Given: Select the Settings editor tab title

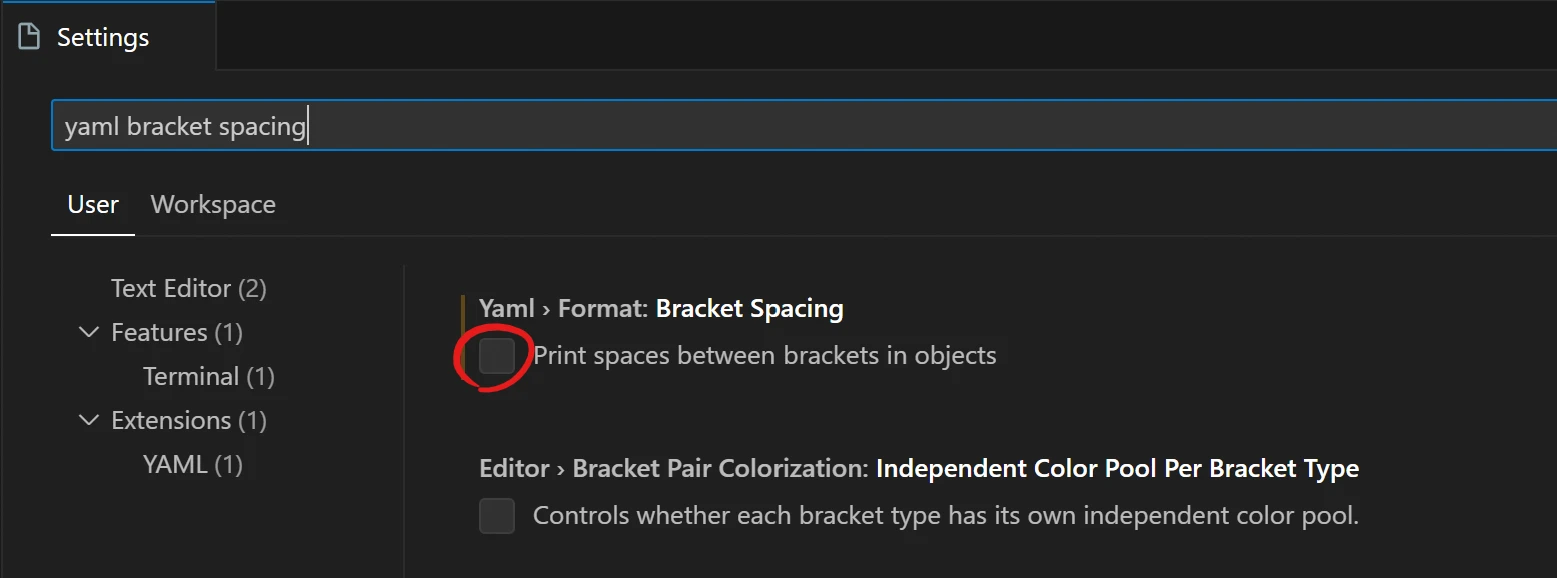Looking at the screenshot, I should click(103, 38).
